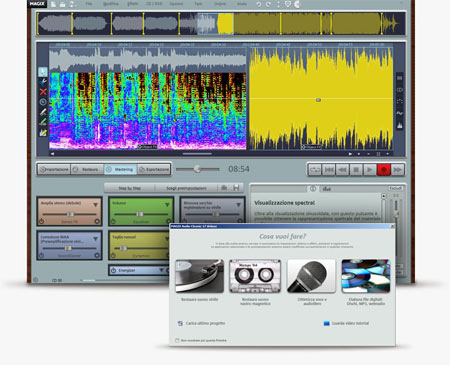The image size is (450, 365).
Task: Click the orange stereo module slider handle
Action: pos(70,214)
